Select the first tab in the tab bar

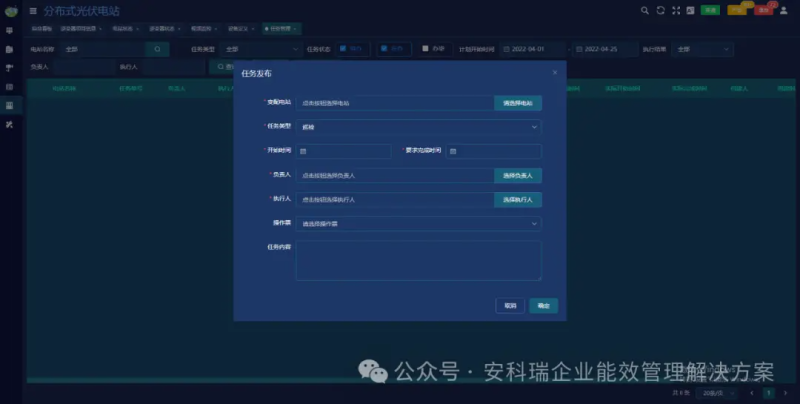[41, 29]
